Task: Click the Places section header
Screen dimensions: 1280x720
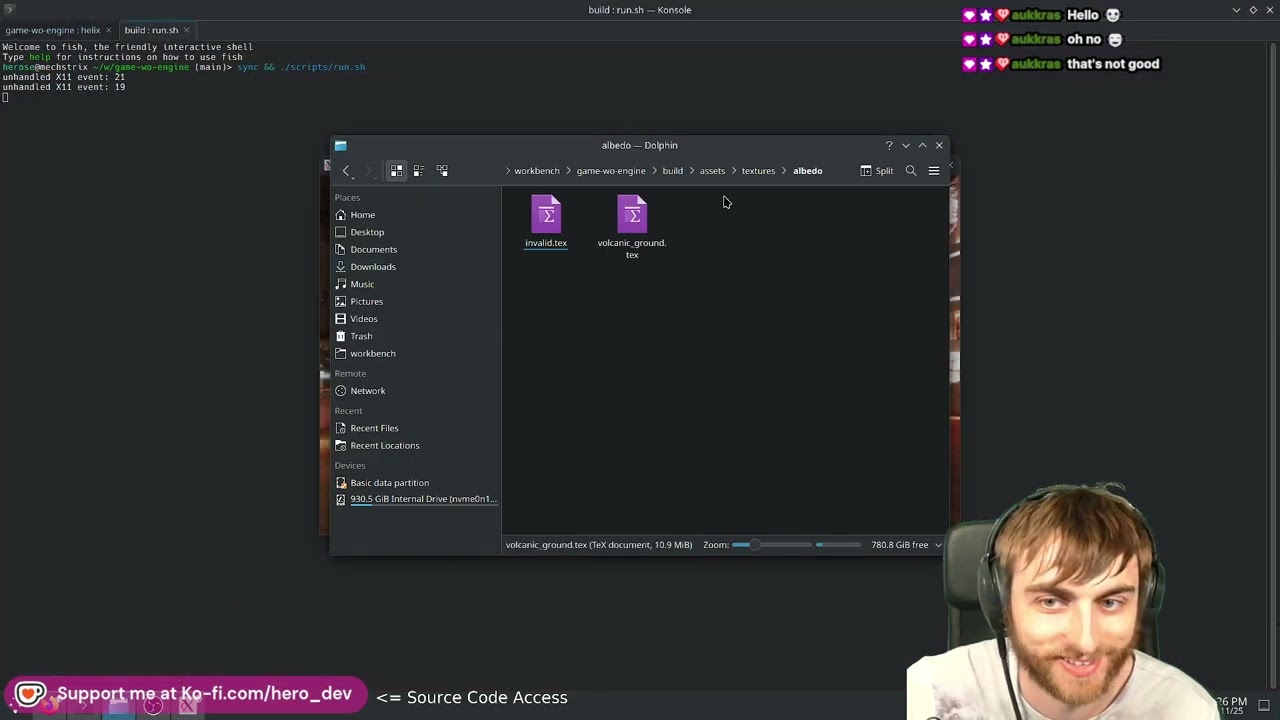Action: pos(347,198)
